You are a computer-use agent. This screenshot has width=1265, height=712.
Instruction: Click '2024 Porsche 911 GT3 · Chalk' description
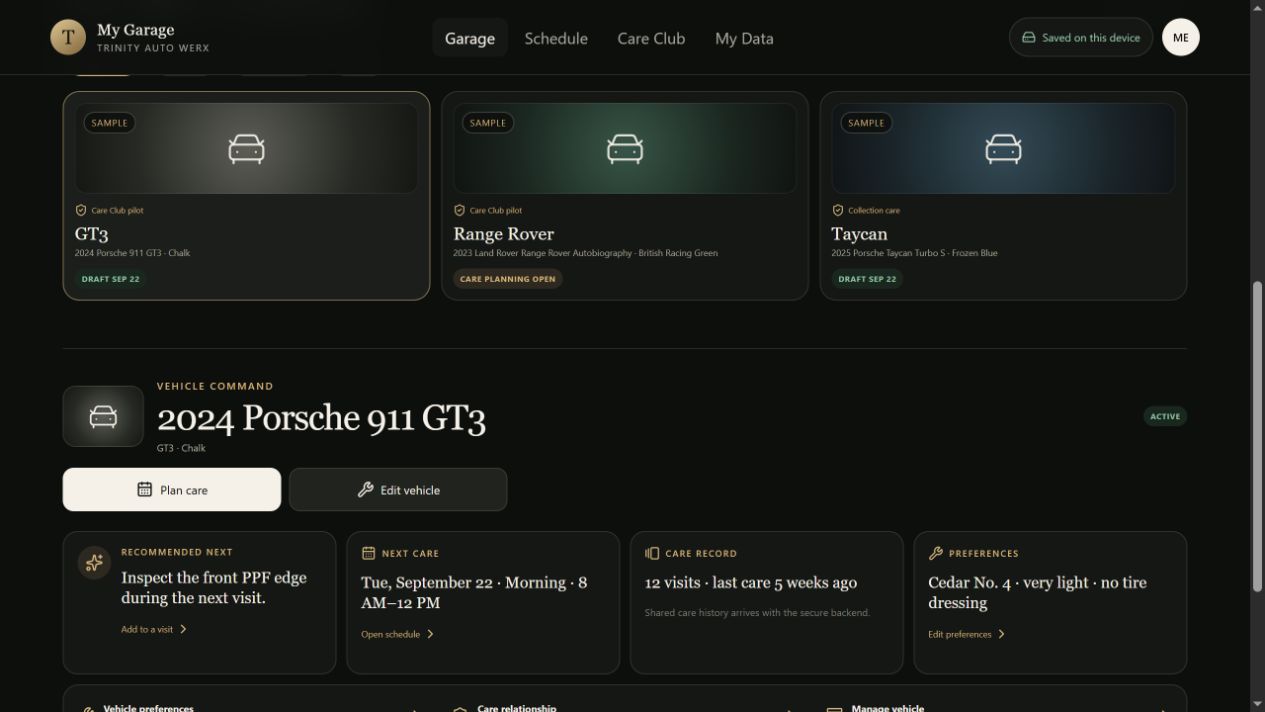[x=132, y=253]
